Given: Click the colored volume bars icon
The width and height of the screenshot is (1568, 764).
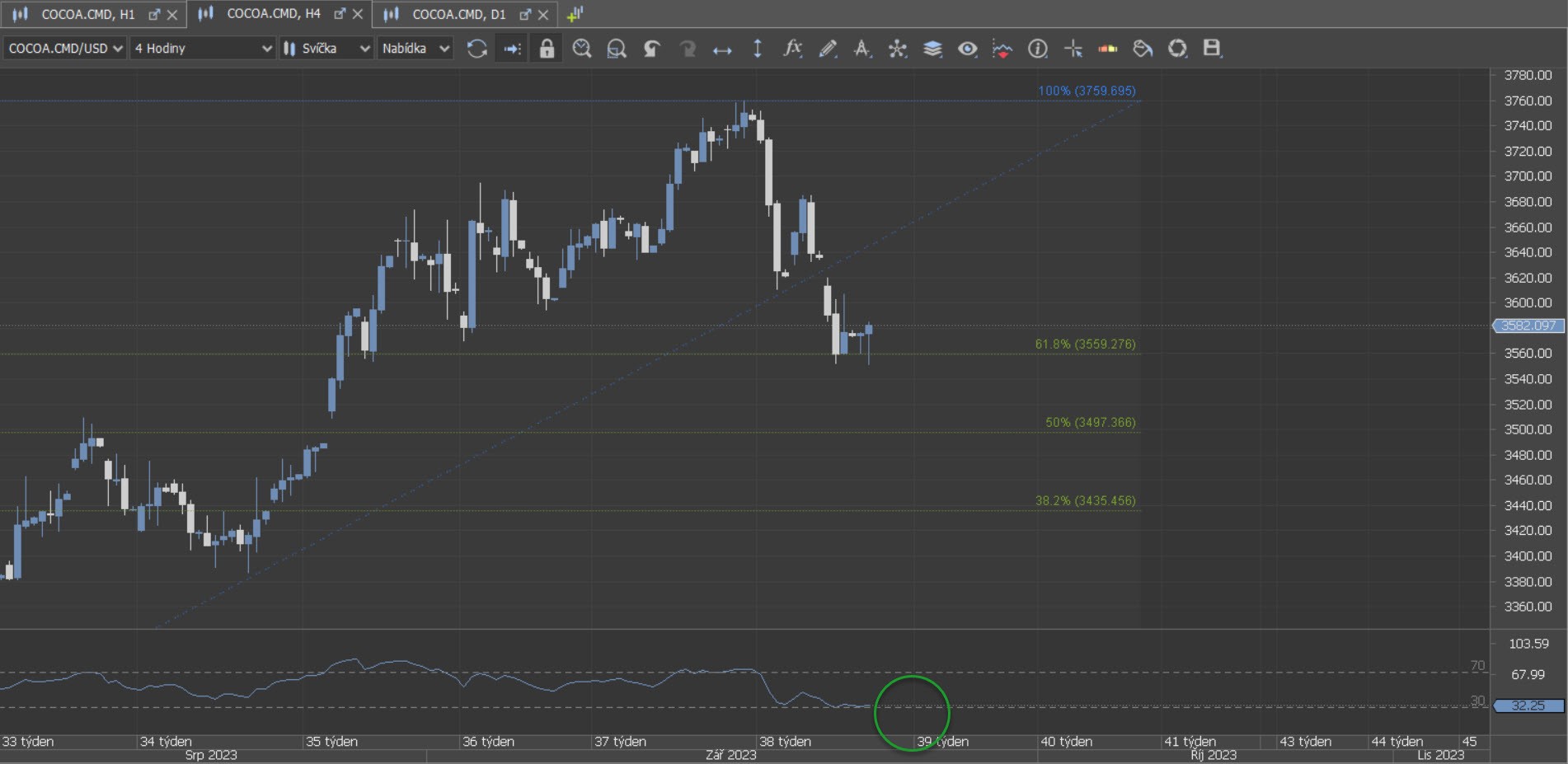Looking at the screenshot, I should pos(1108,49).
